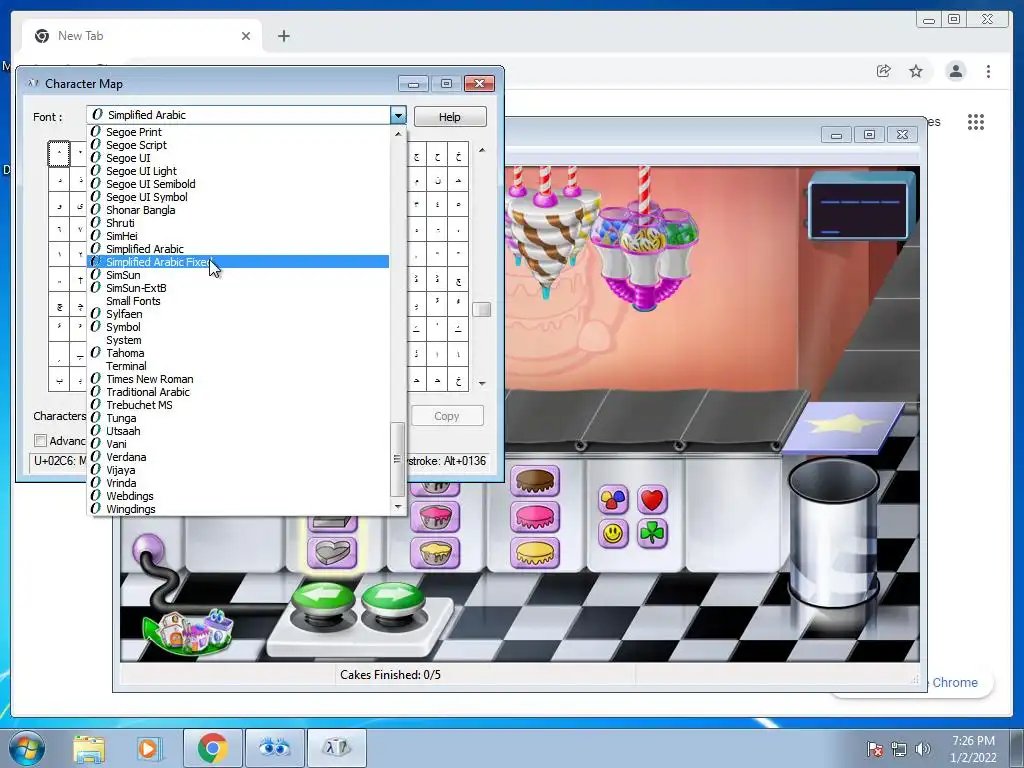Click font list scroll up arrow
The image size is (1024, 768).
click(x=398, y=133)
